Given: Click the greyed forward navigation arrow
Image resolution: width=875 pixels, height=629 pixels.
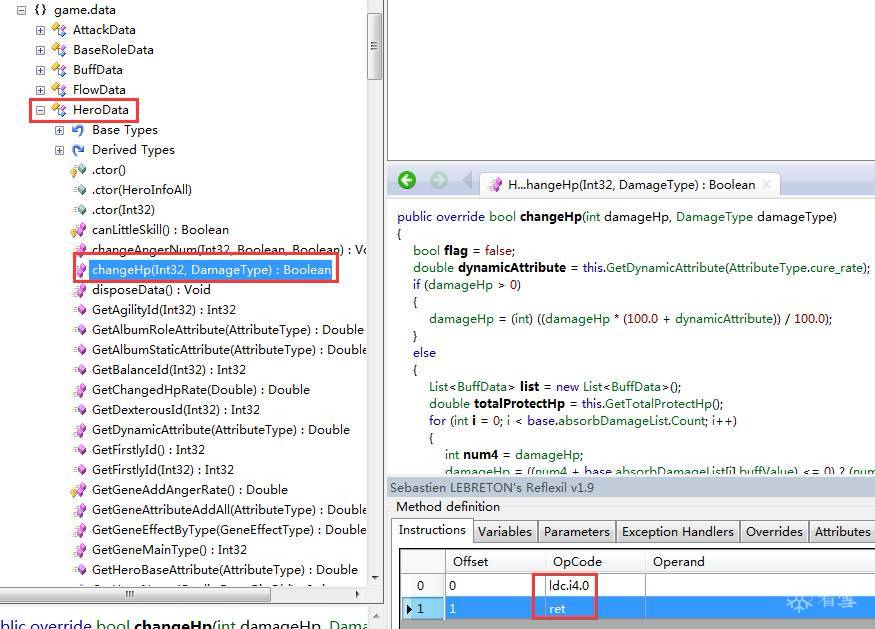Looking at the screenshot, I should pyautogui.click(x=439, y=180).
